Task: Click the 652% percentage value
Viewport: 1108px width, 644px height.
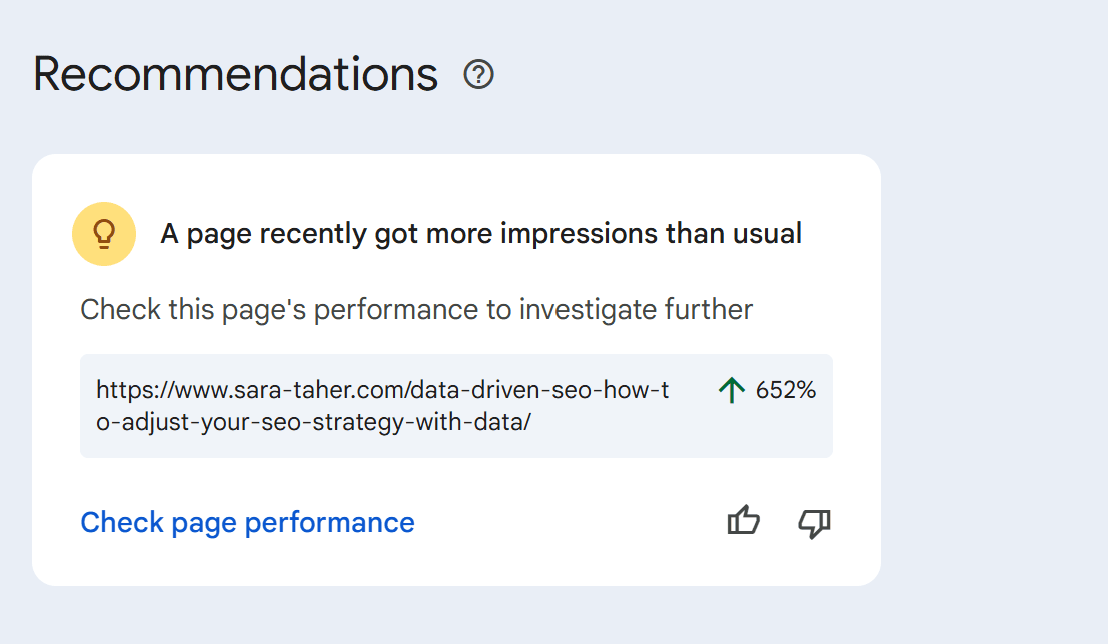Action: pyautogui.click(x=787, y=393)
